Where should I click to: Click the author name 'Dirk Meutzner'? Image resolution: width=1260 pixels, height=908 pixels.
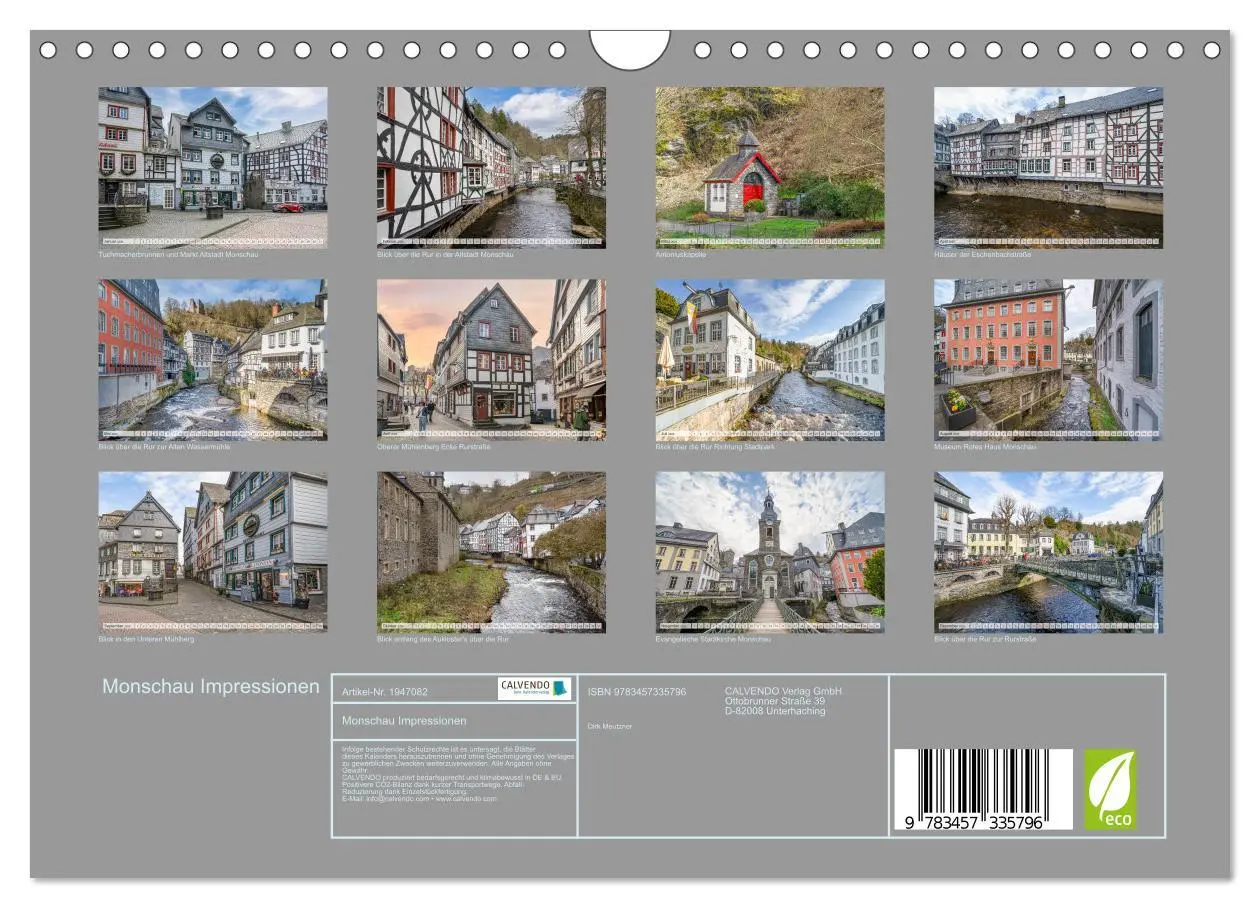pos(610,726)
